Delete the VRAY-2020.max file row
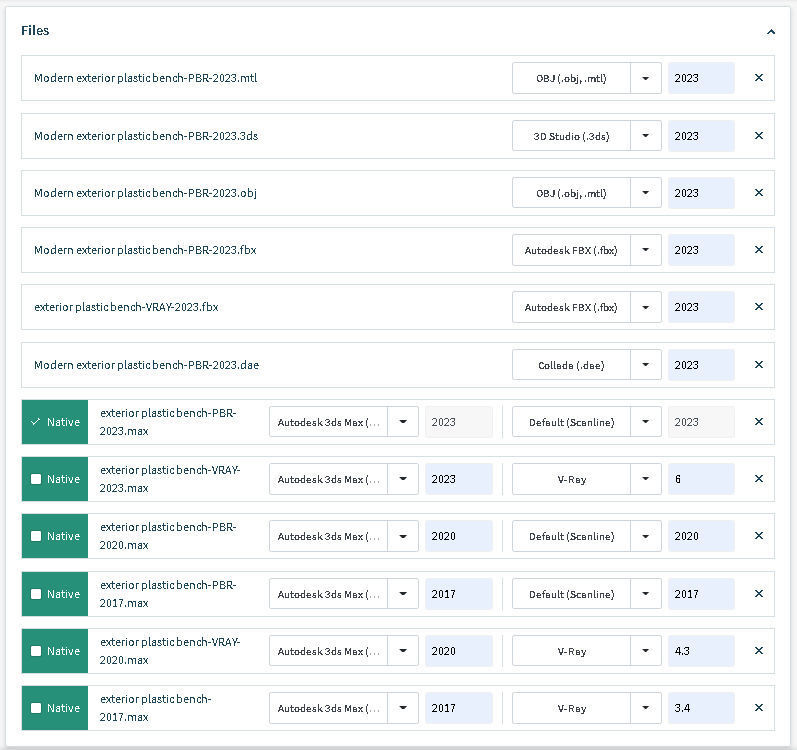 tap(759, 651)
